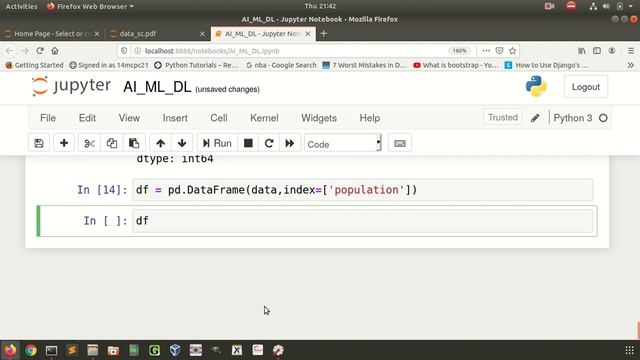
Task: Restart the kernel circular arrow icon
Action: [x=269, y=143]
